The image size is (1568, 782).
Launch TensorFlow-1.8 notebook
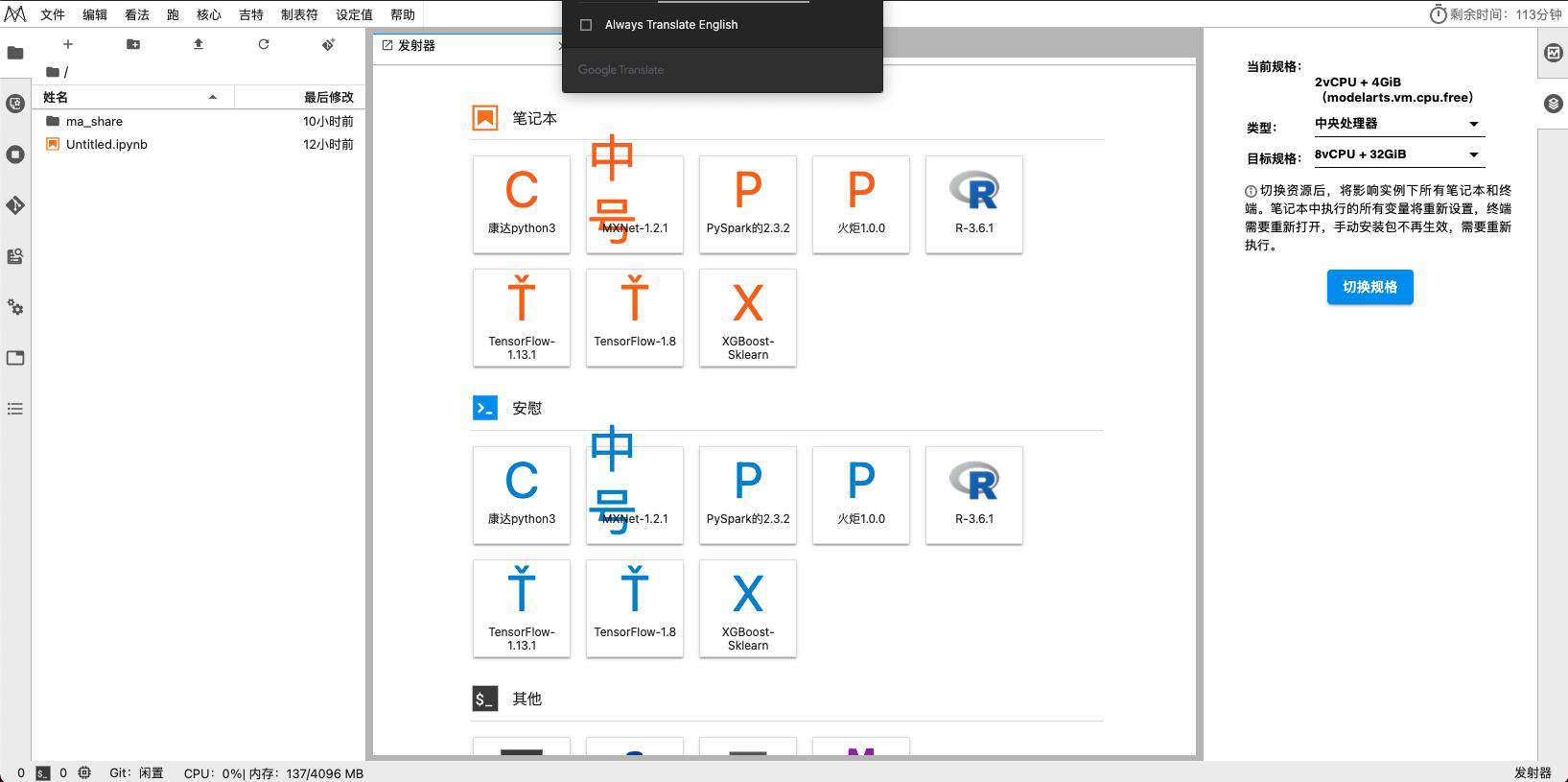point(635,318)
